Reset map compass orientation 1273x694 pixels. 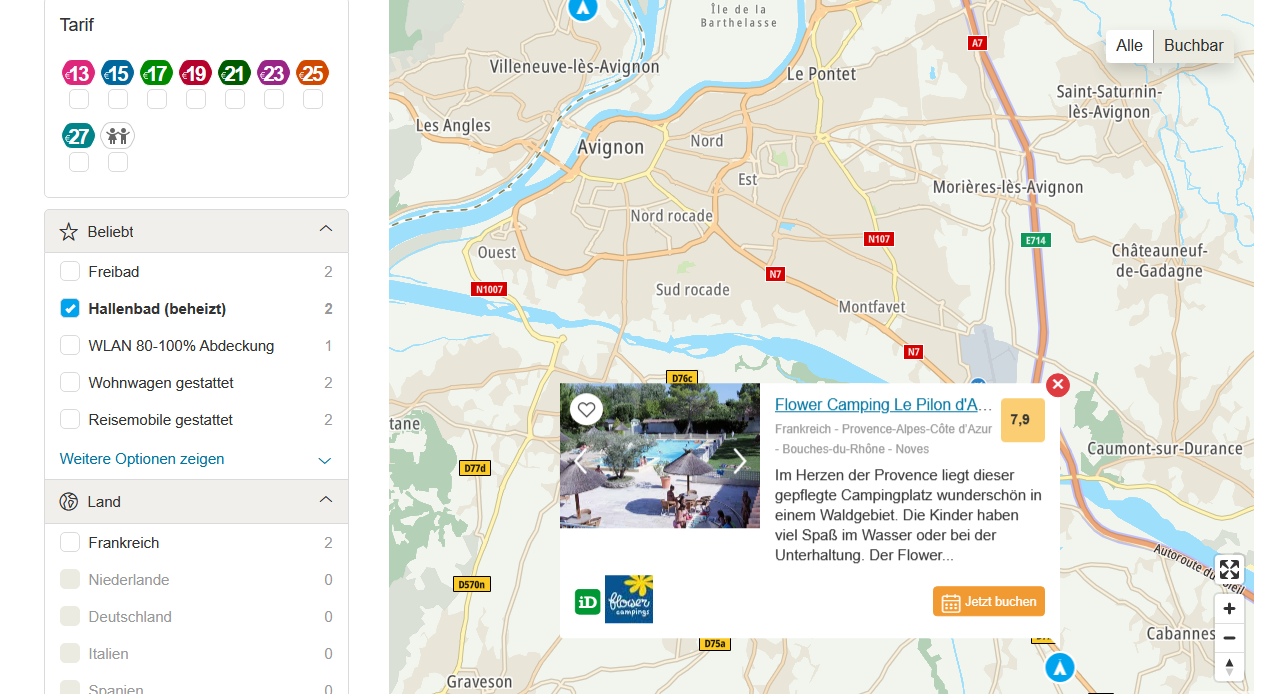pyautogui.click(x=1229, y=666)
